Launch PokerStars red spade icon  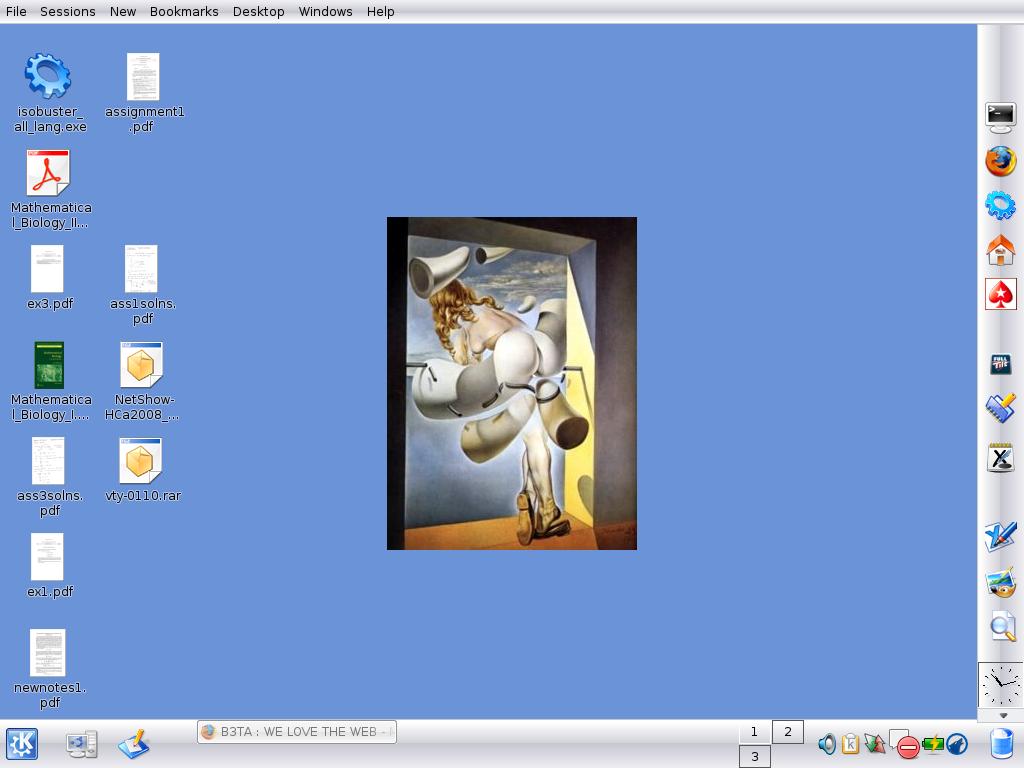pyautogui.click(x=1000, y=295)
